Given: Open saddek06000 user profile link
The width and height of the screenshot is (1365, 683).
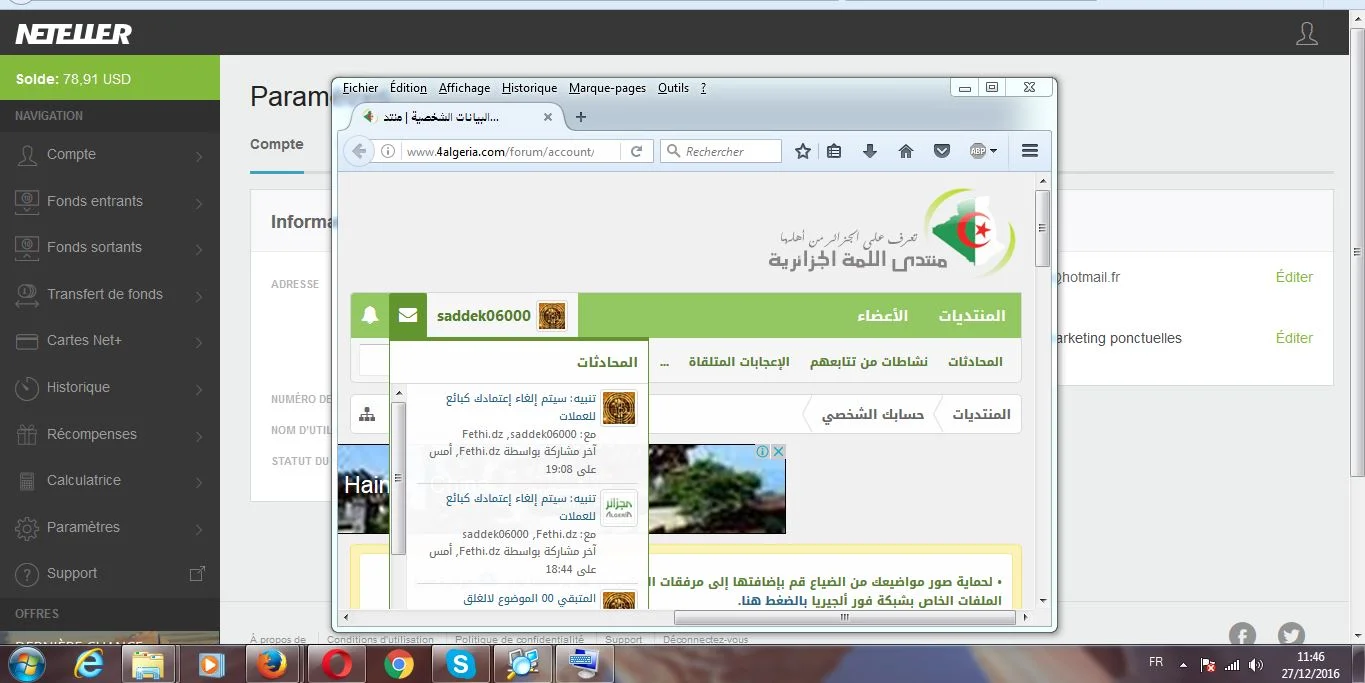Looking at the screenshot, I should (483, 316).
